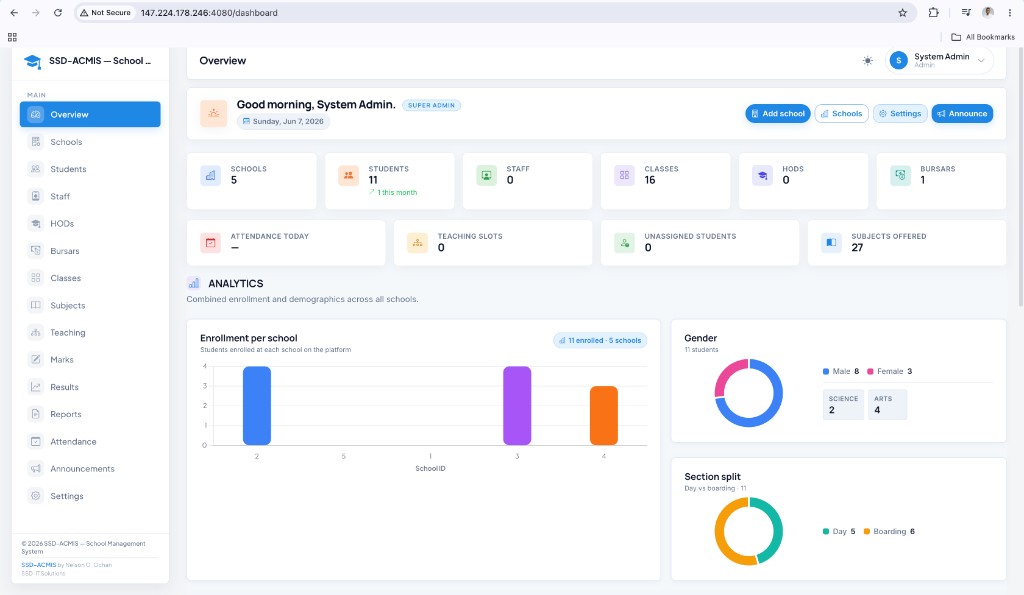Click the Announce button

tap(962, 114)
